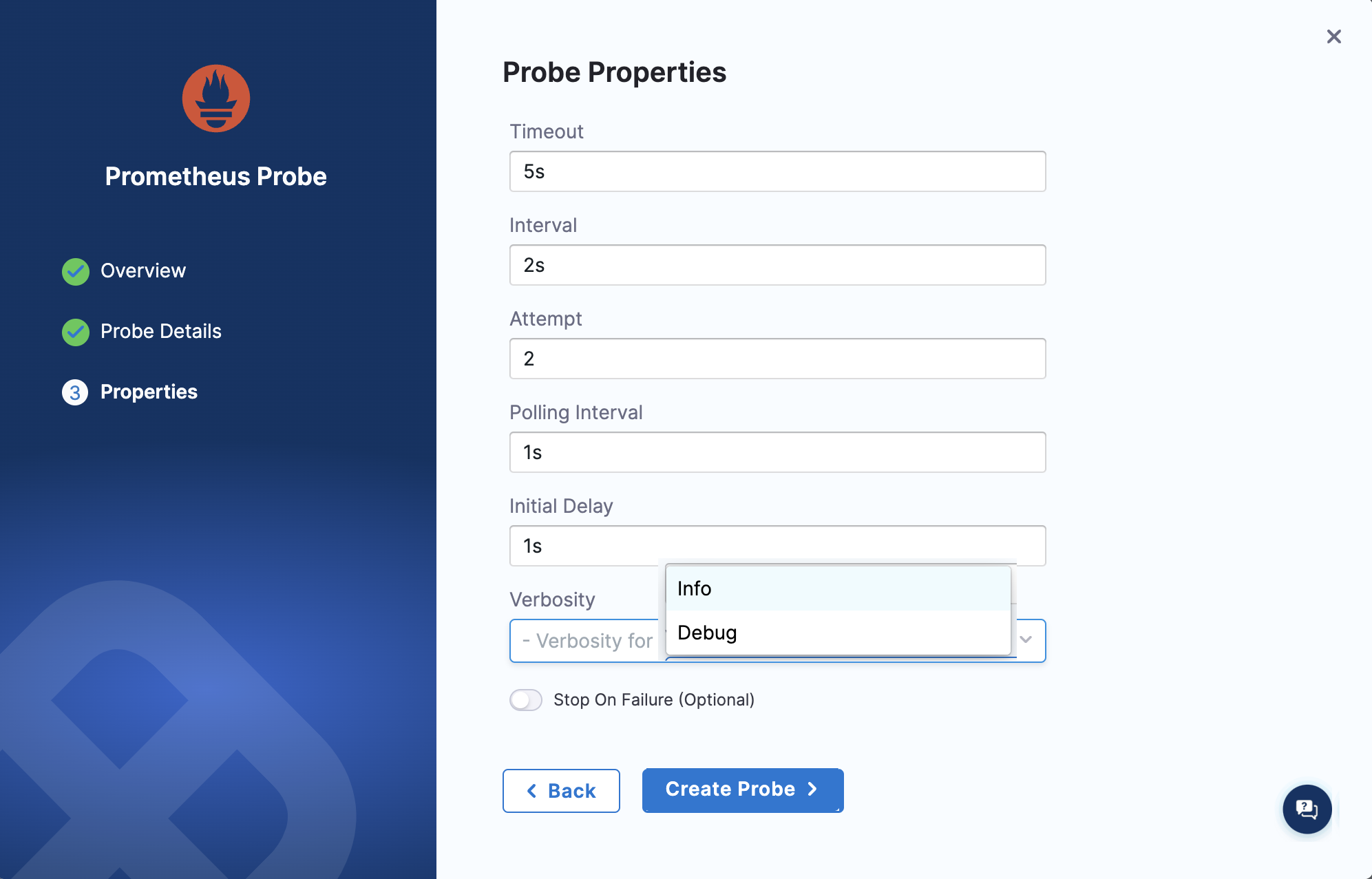The image size is (1372, 879).
Task: Open the help chat bubble icon
Action: tap(1307, 809)
